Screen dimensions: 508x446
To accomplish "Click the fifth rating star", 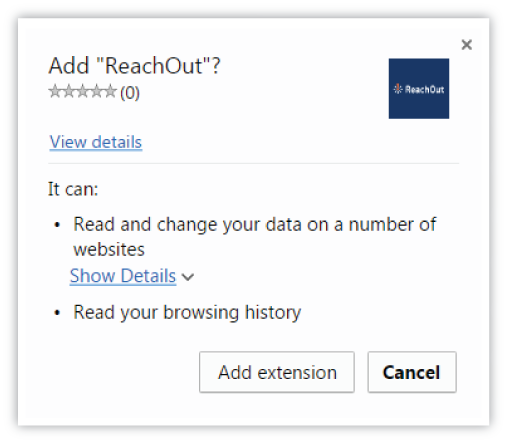I will pos(110,91).
